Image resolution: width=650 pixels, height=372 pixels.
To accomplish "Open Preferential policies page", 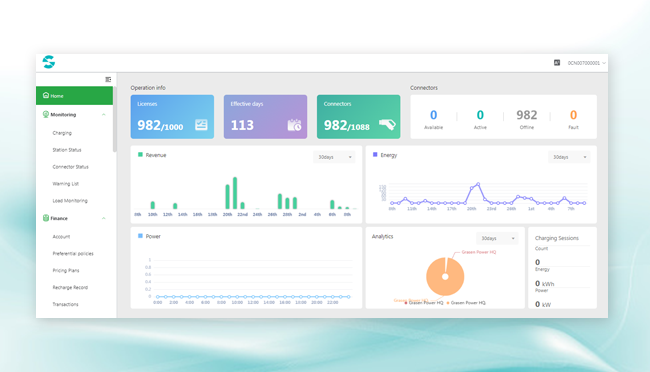I will (73, 253).
